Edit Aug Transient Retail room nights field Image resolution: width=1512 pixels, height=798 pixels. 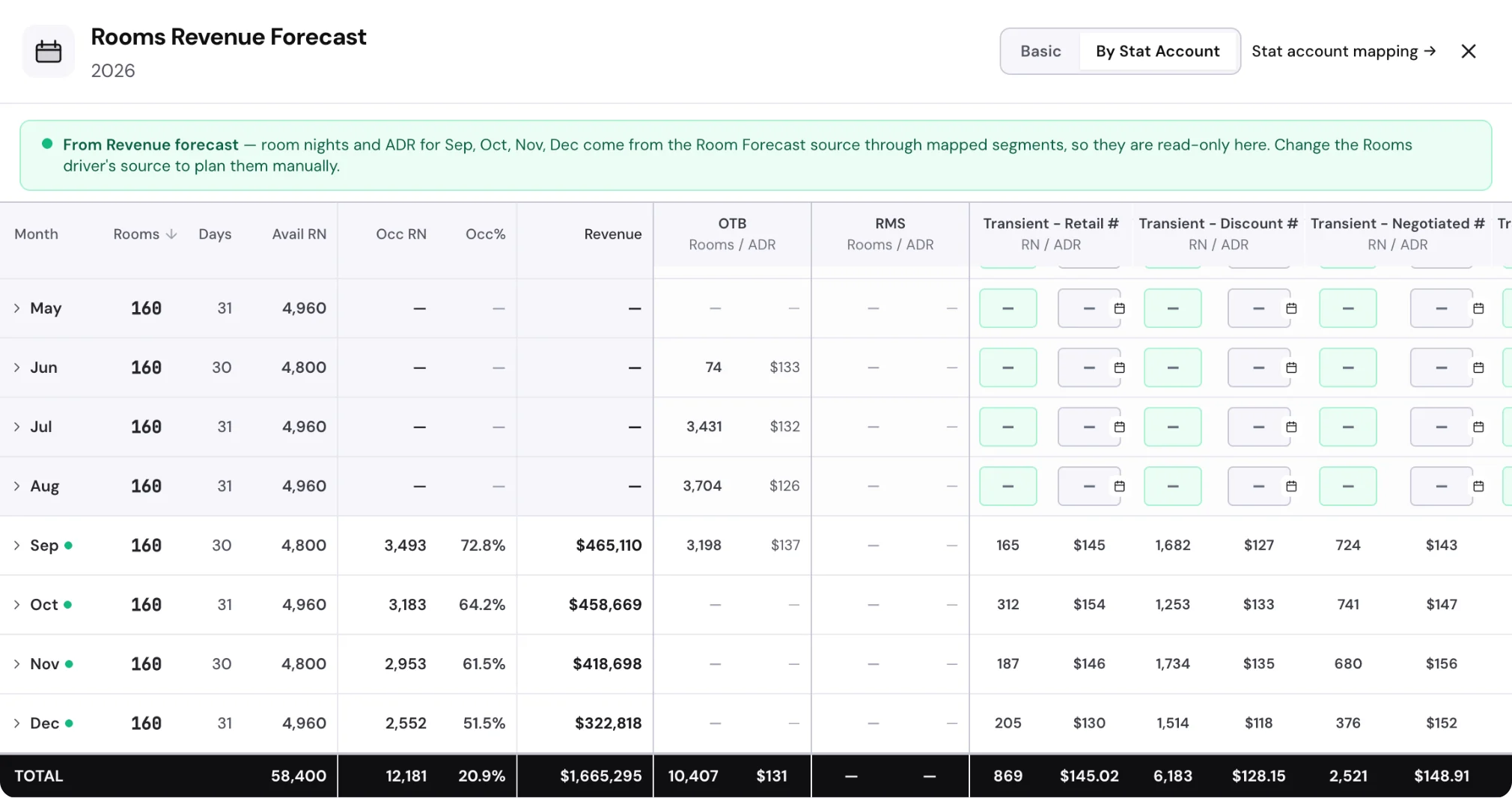point(1008,486)
